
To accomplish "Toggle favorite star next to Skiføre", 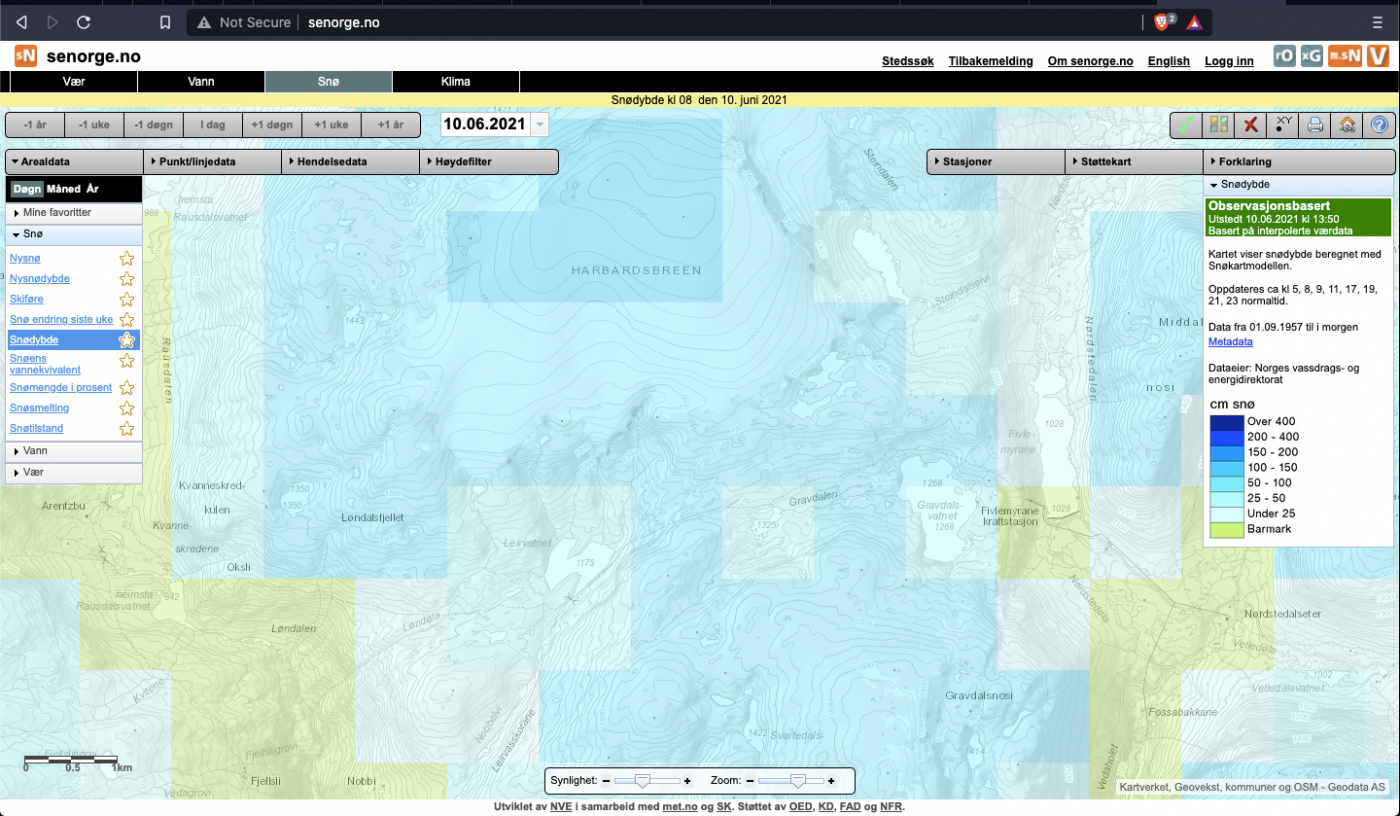I will pyautogui.click(x=127, y=299).
